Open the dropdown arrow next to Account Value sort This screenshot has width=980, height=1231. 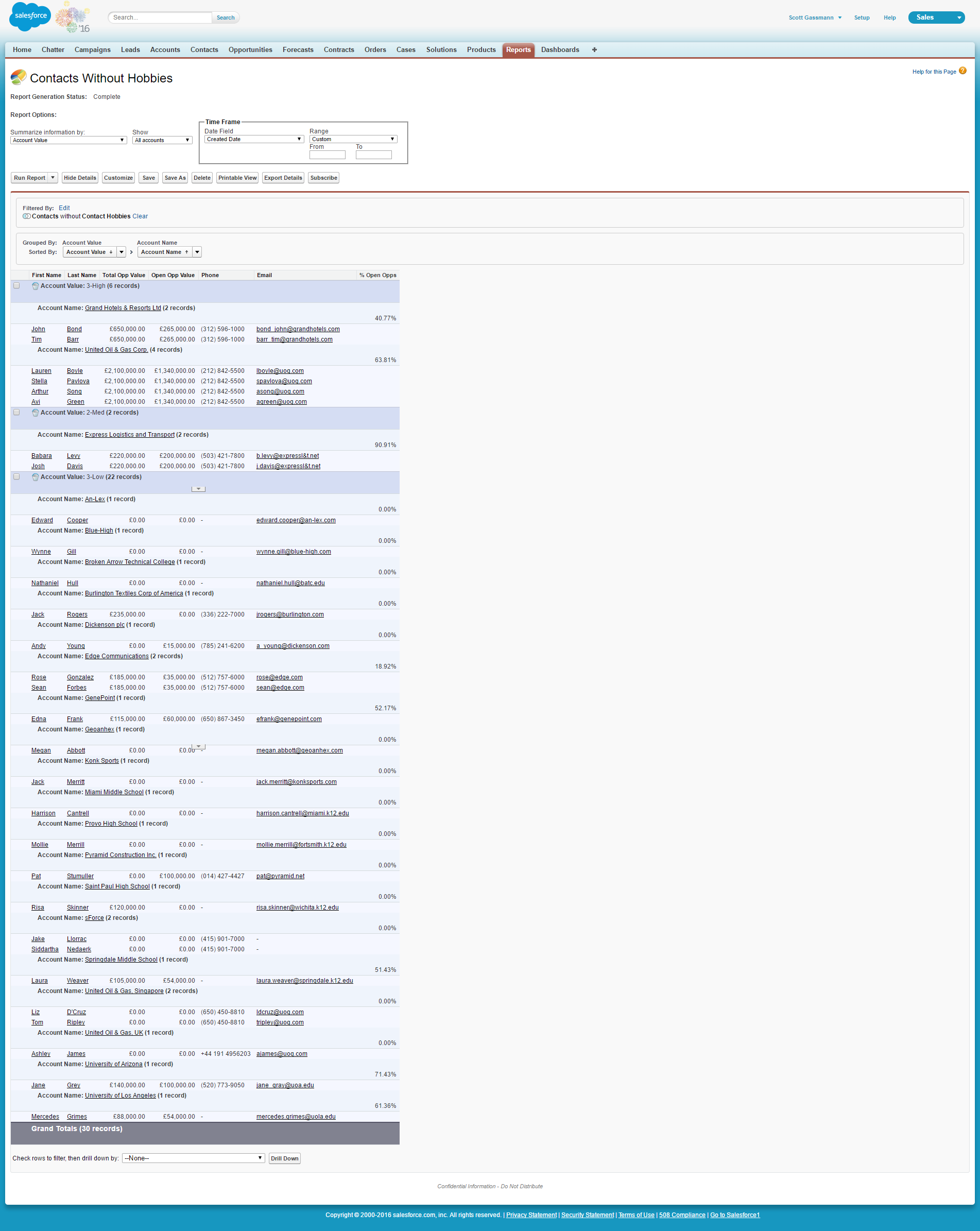[122, 252]
